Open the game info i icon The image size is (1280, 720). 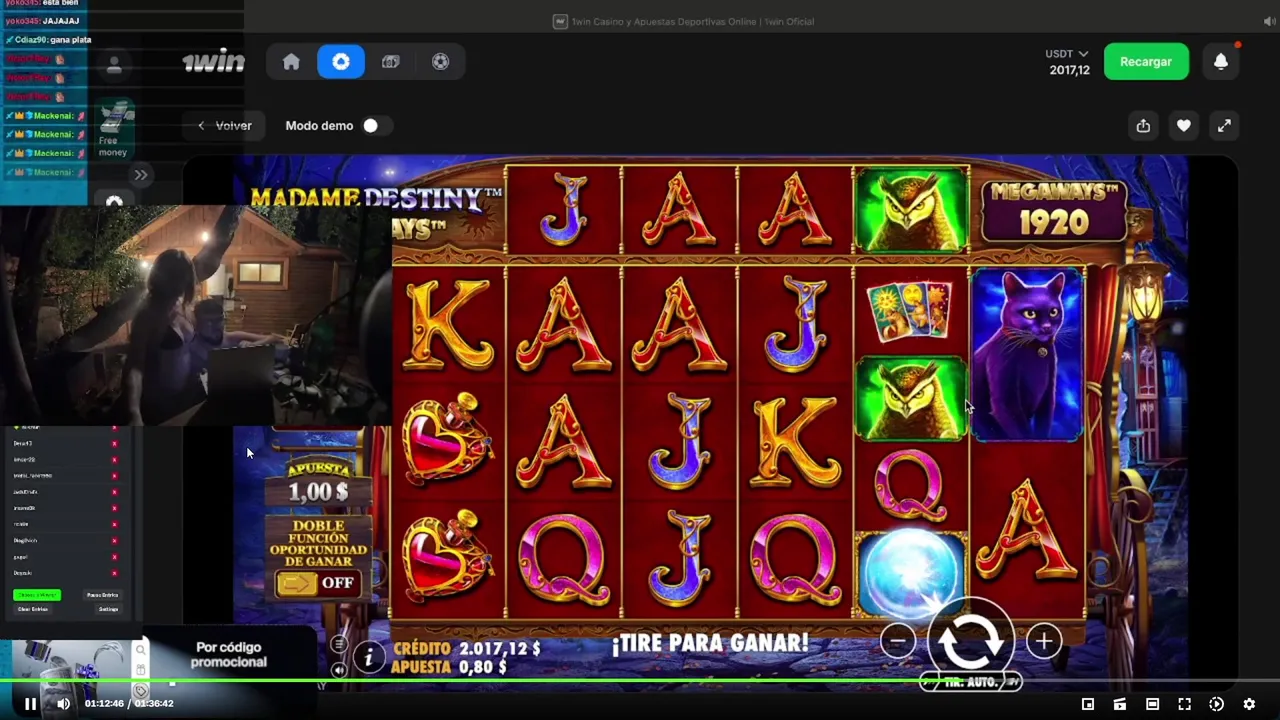pos(368,656)
